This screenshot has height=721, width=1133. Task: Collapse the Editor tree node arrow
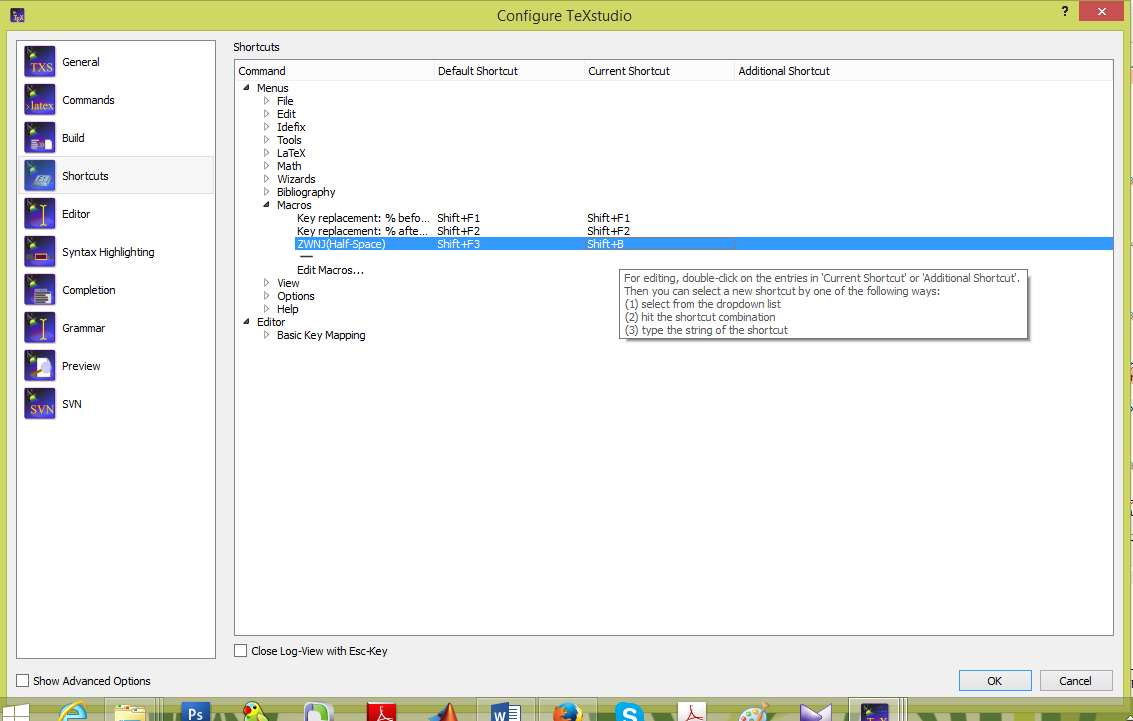246,321
